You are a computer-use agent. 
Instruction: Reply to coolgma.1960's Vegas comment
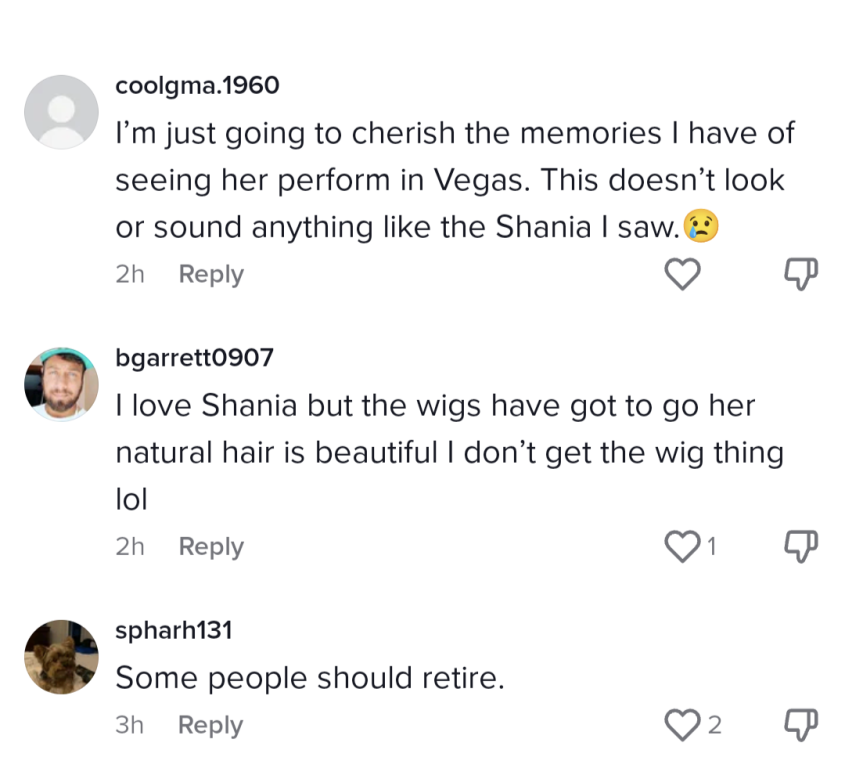tap(210, 274)
